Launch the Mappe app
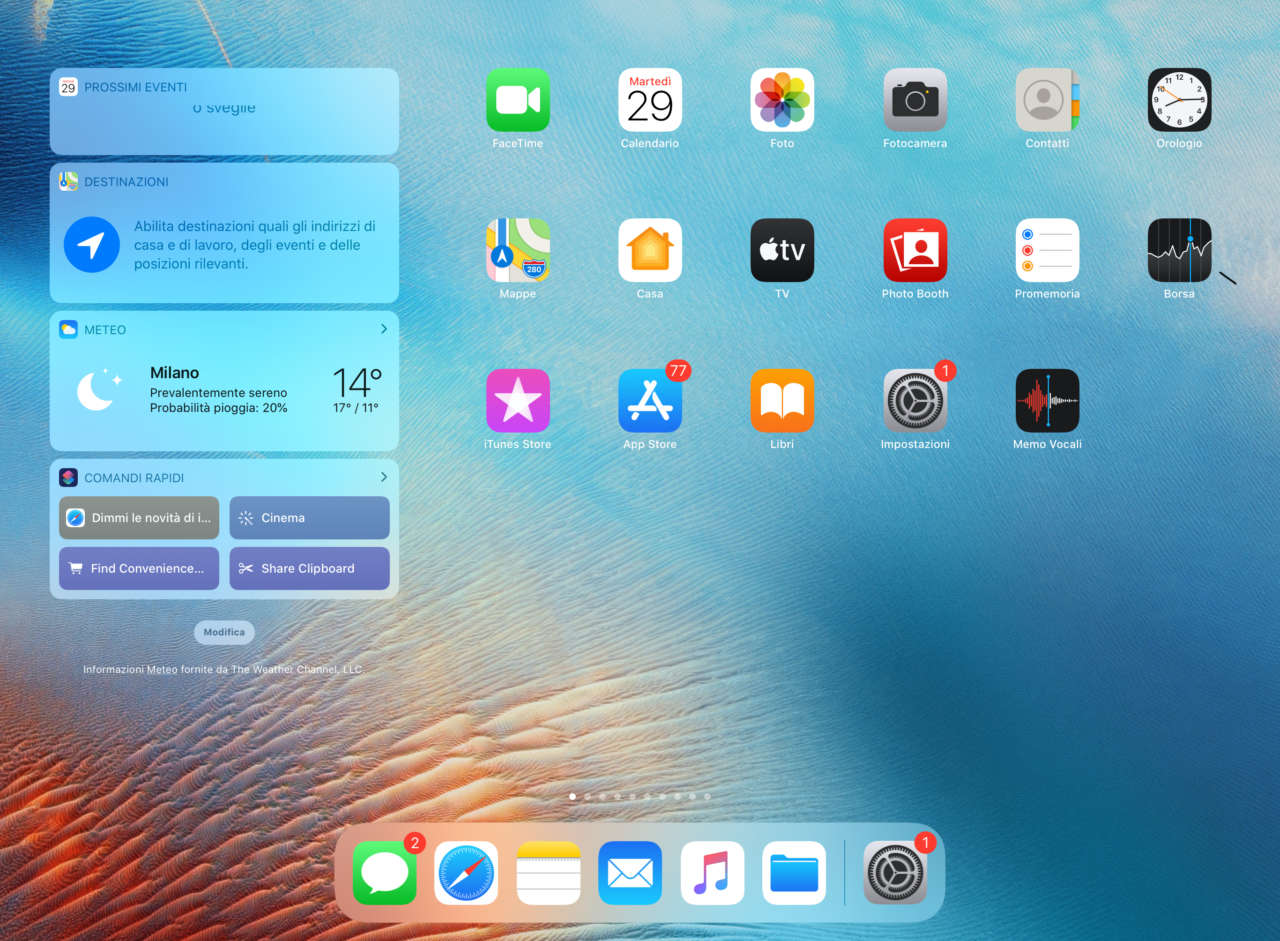The image size is (1280, 941). coord(518,250)
